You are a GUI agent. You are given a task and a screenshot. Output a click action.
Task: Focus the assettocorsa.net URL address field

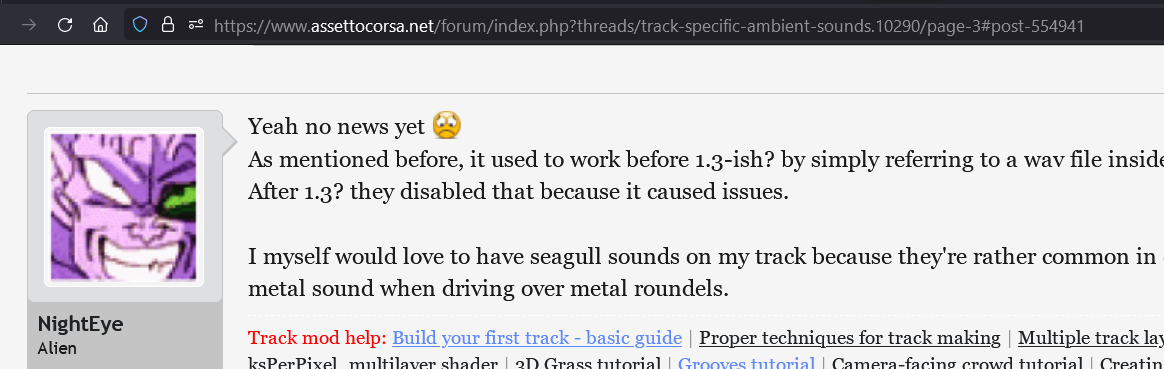pyautogui.click(x=649, y=26)
